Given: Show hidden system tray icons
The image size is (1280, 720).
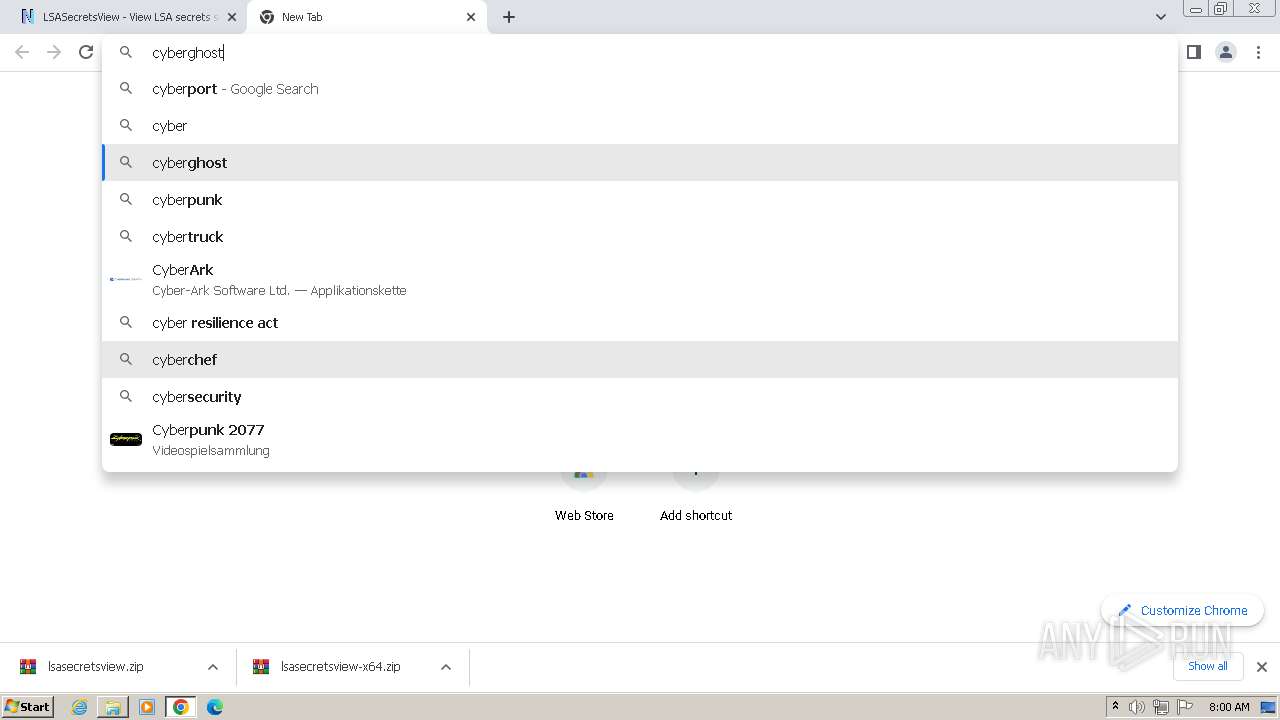Looking at the screenshot, I should pos(1115,707).
